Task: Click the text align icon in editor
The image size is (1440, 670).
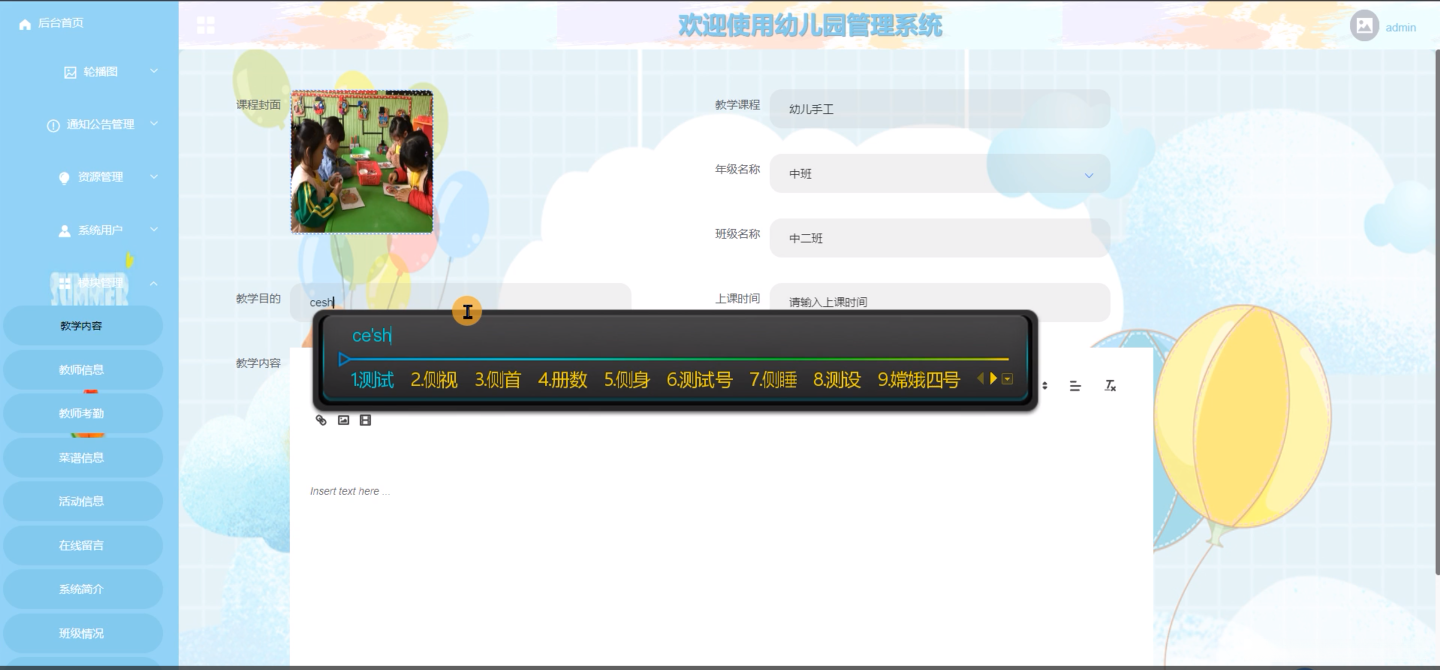Action: pos(1075,386)
